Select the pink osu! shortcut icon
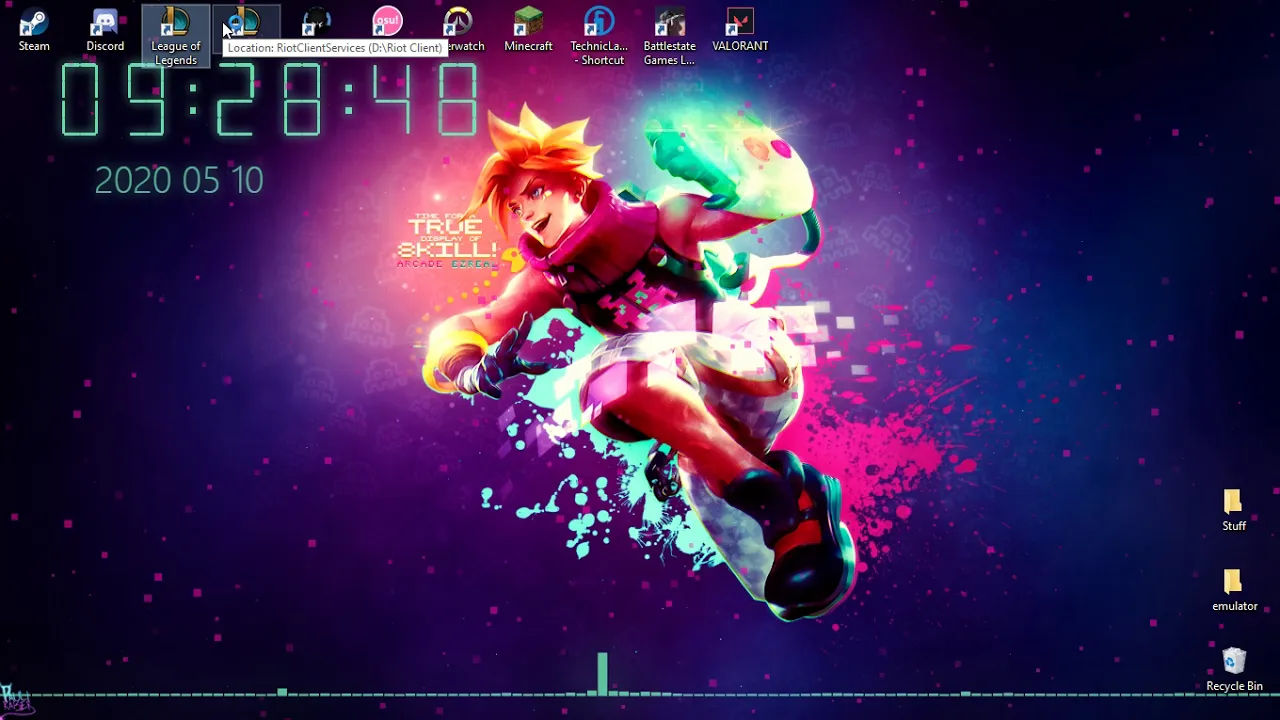Screen dimensions: 1280x720 point(387,21)
